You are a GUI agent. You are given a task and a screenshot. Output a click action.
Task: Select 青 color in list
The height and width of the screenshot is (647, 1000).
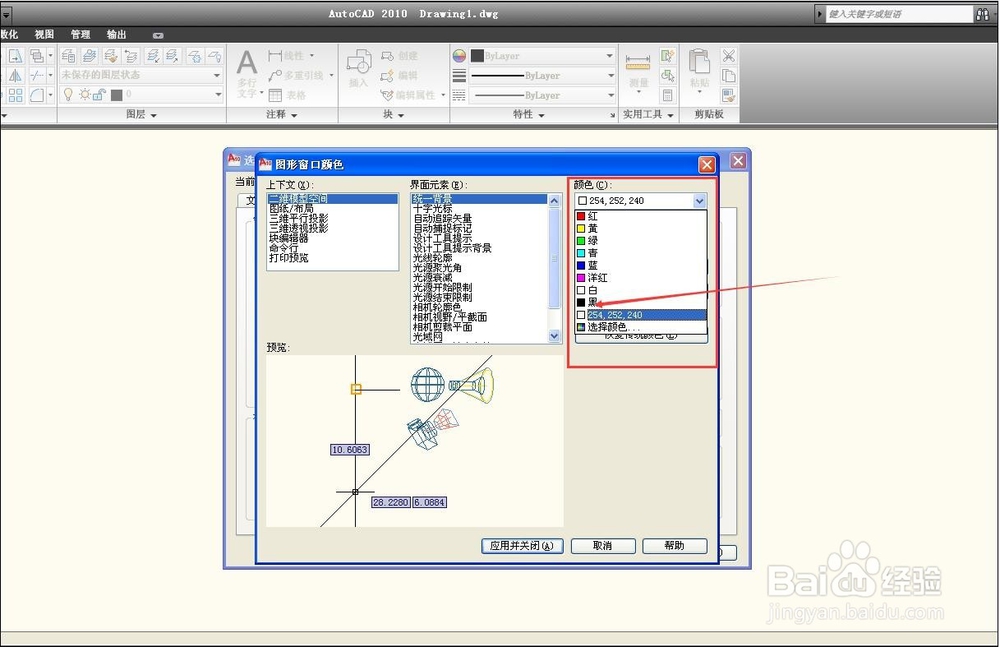[x=641, y=253]
